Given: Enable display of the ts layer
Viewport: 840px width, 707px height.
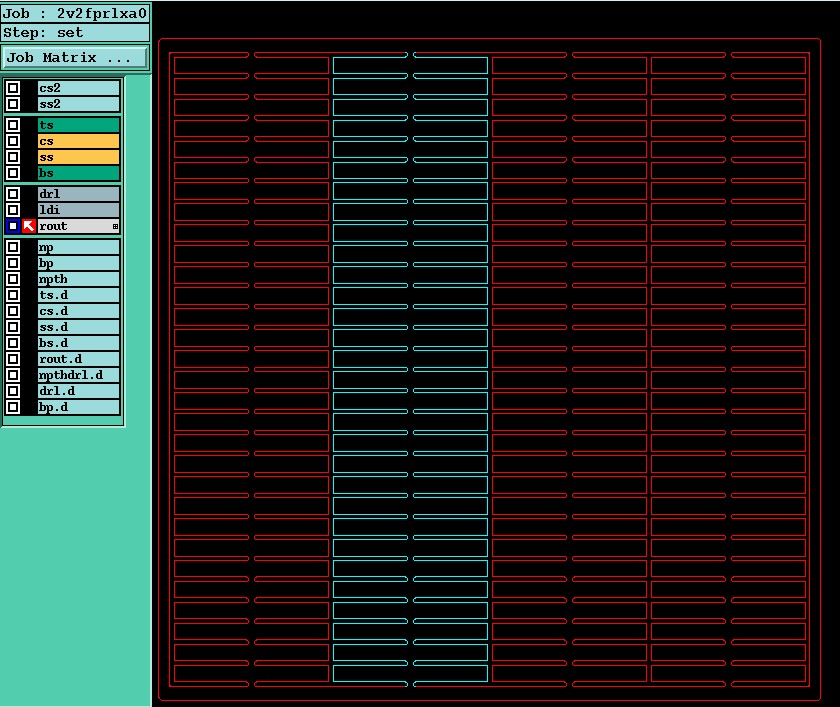Looking at the screenshot, I should (13, 125).
